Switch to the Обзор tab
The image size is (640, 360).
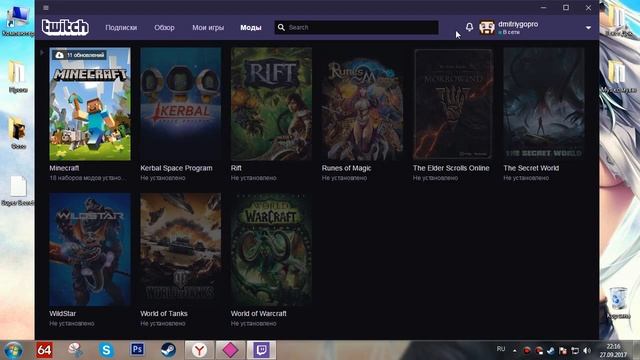(x=164, y=27)
